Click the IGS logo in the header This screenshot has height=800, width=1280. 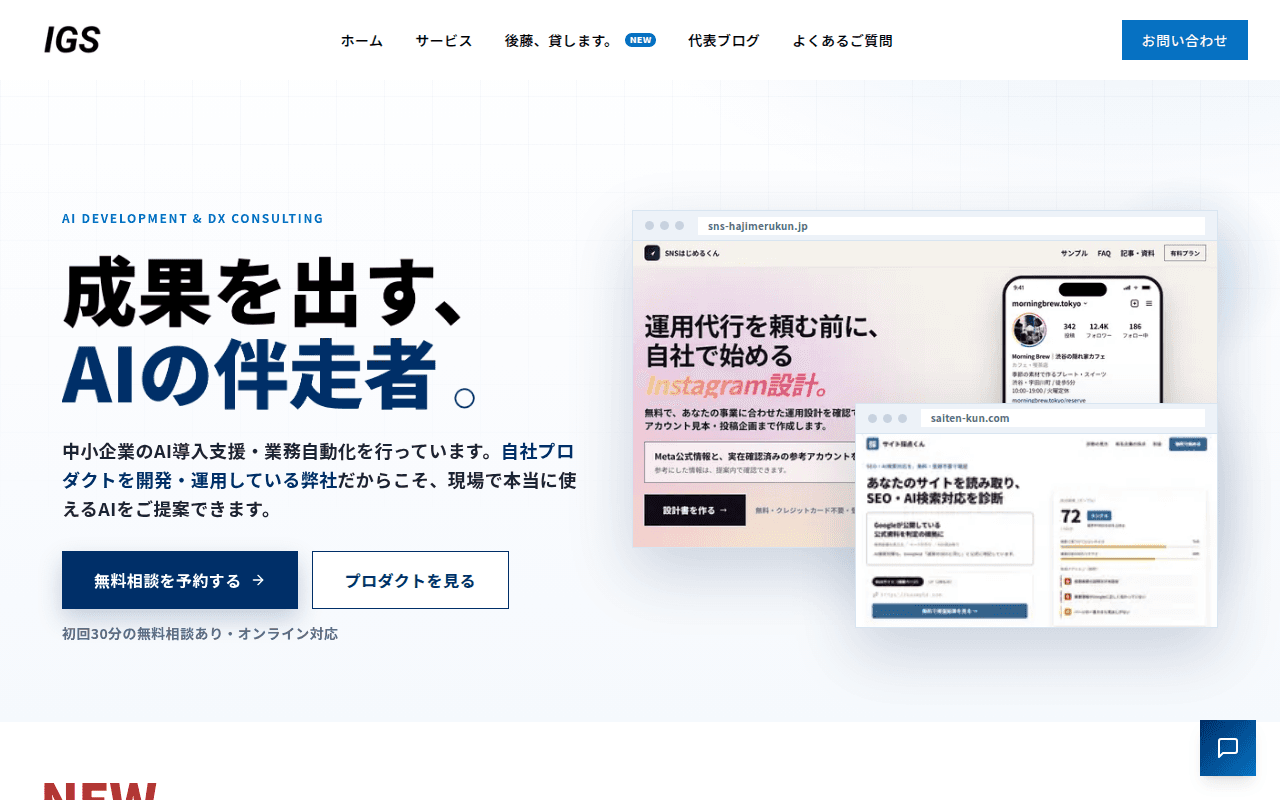(x=72, y=40)
